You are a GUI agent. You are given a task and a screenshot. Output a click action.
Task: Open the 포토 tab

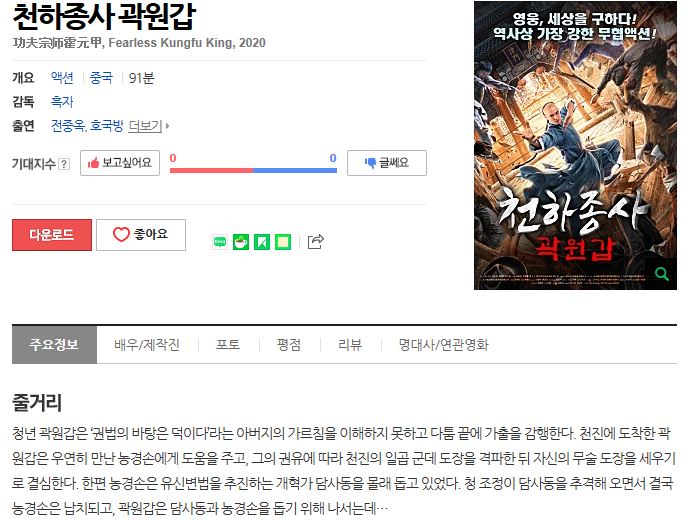(x=228, y=345)
